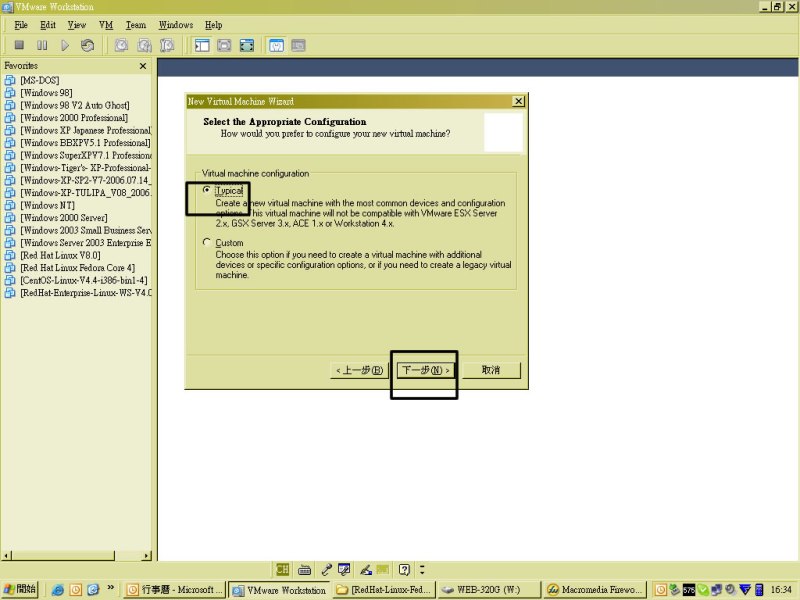Viewport: 800px width, 600px height.
Task: Click the Summary View toolbar icon
Action: pyautogui.click(x=276, y=45)
